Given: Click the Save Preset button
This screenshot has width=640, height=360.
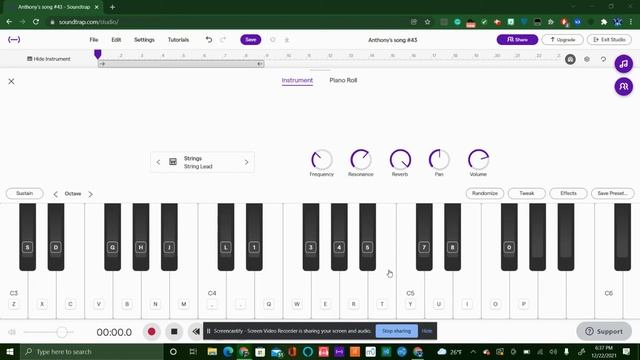Looking at the screenshot, I should click(613, 193).
